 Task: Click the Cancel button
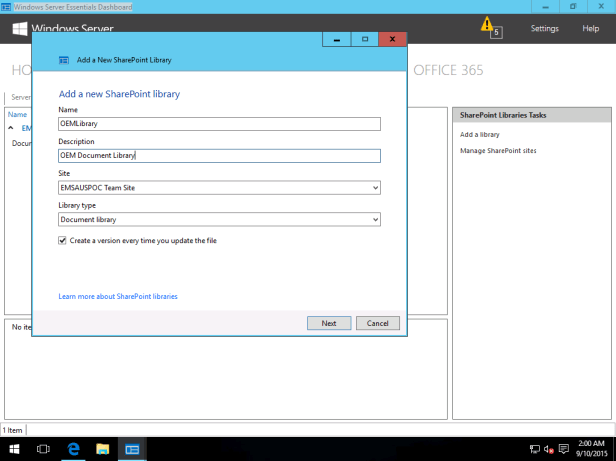(378, 323)
